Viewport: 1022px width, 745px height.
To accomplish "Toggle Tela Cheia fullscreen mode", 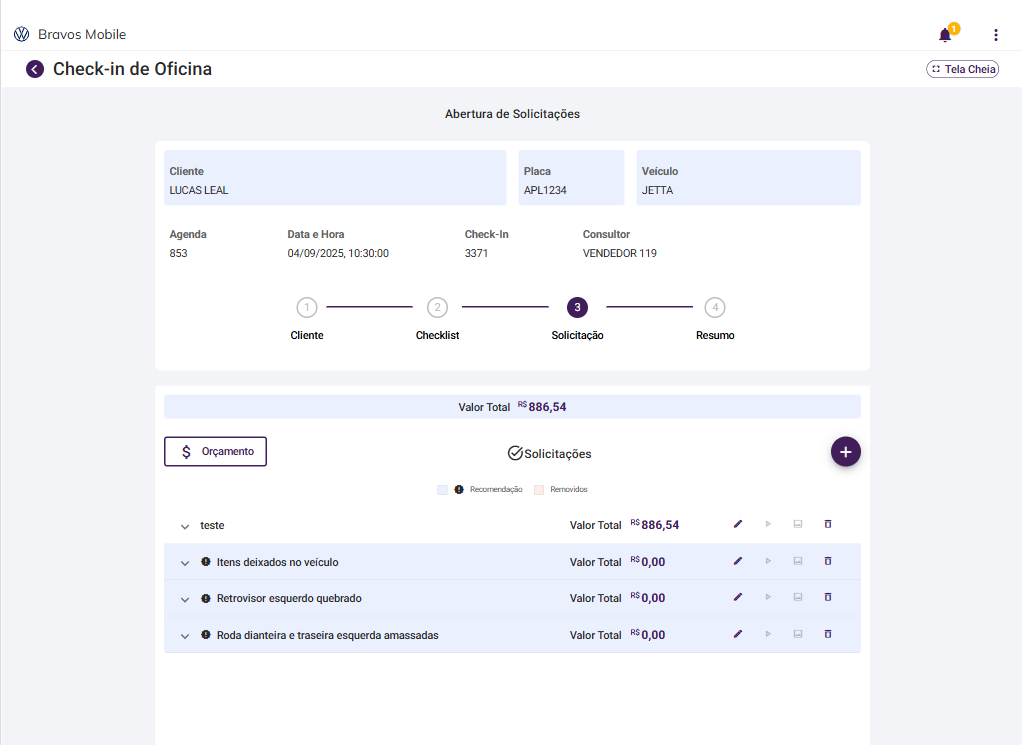I will [x=962, y=69].
